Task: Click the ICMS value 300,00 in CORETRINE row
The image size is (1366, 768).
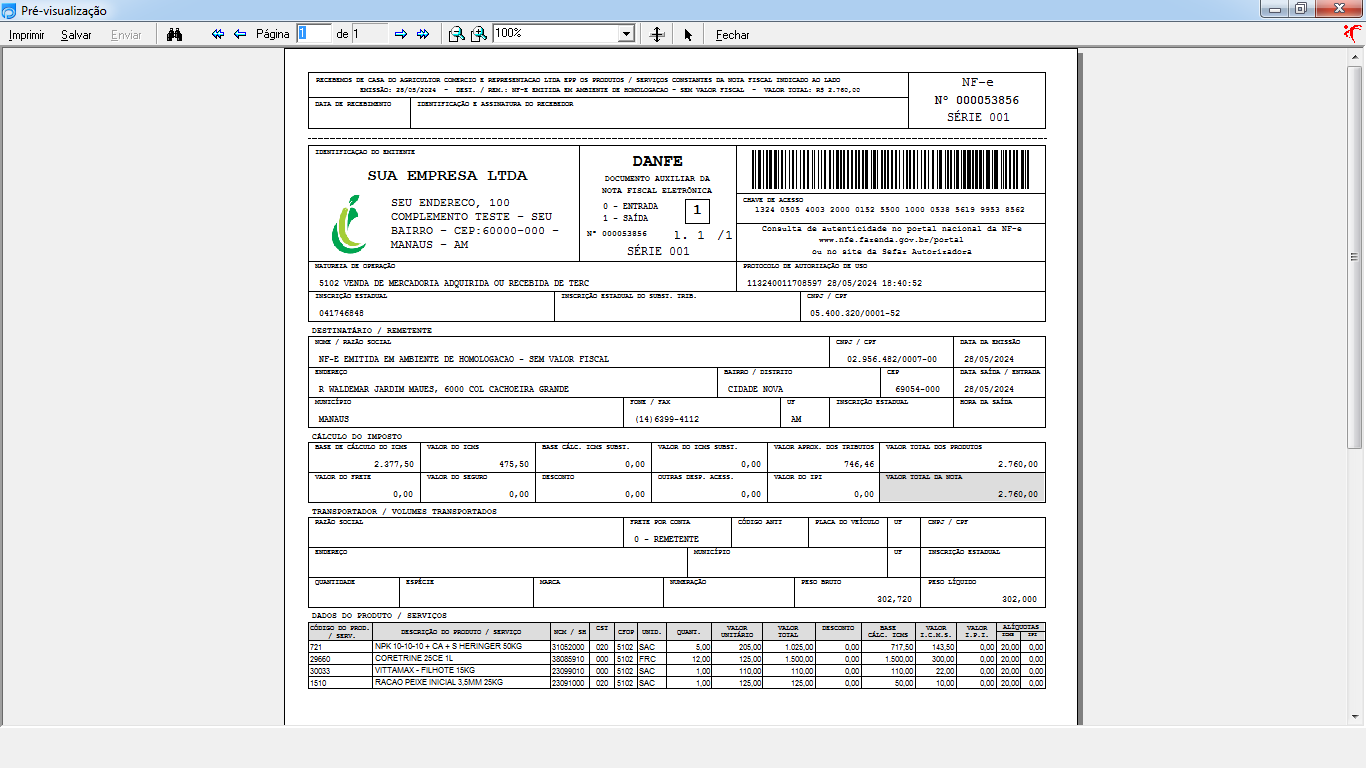Action: pos(943,659)
